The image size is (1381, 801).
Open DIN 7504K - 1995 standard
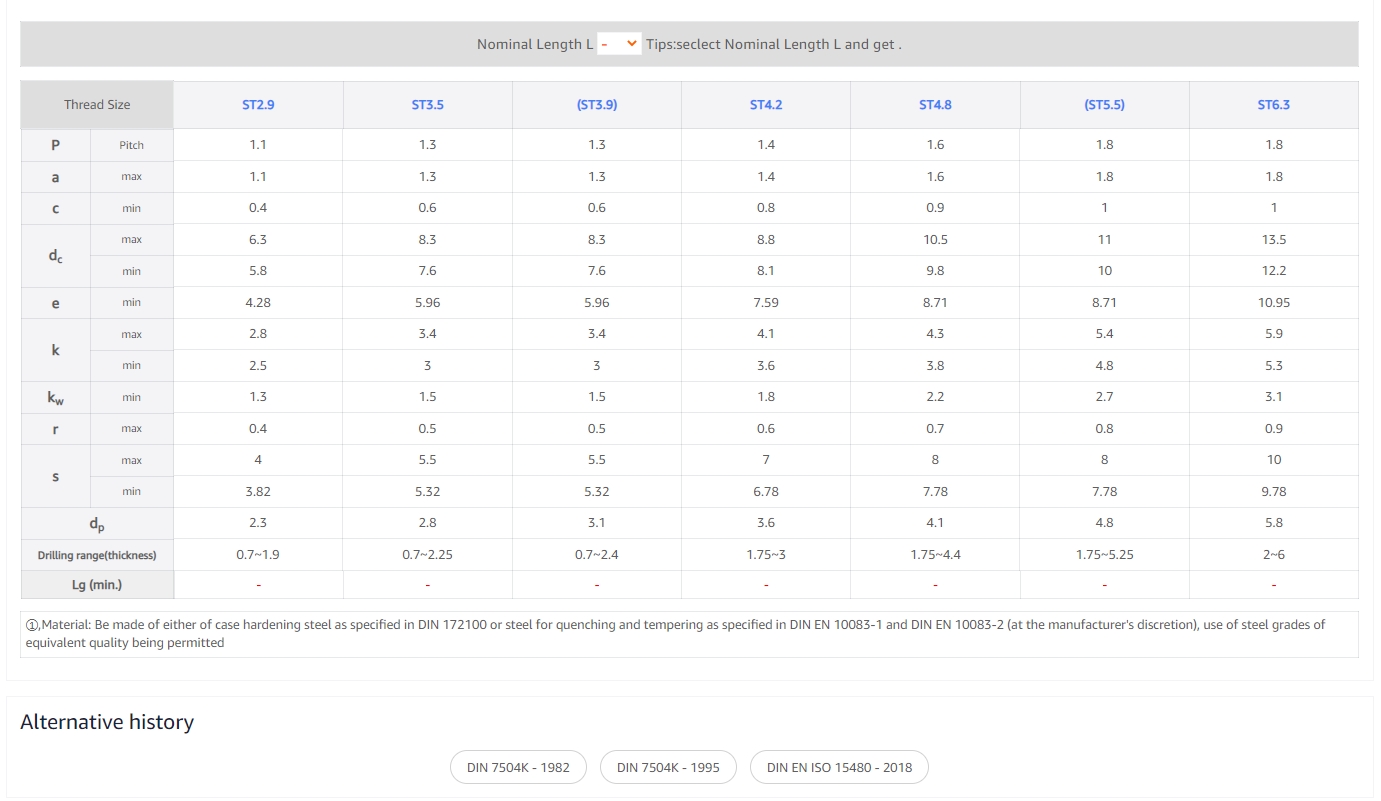point(668,767)
